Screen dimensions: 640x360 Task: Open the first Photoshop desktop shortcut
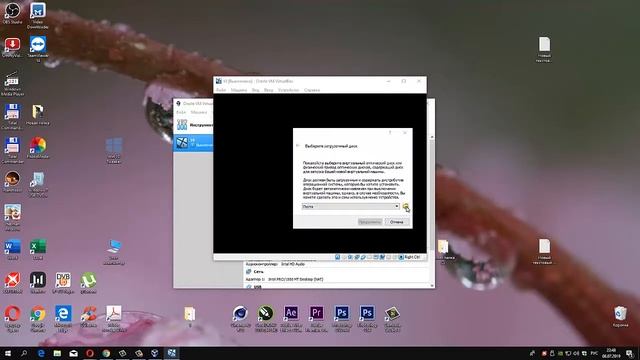click(x=342, y=319)
